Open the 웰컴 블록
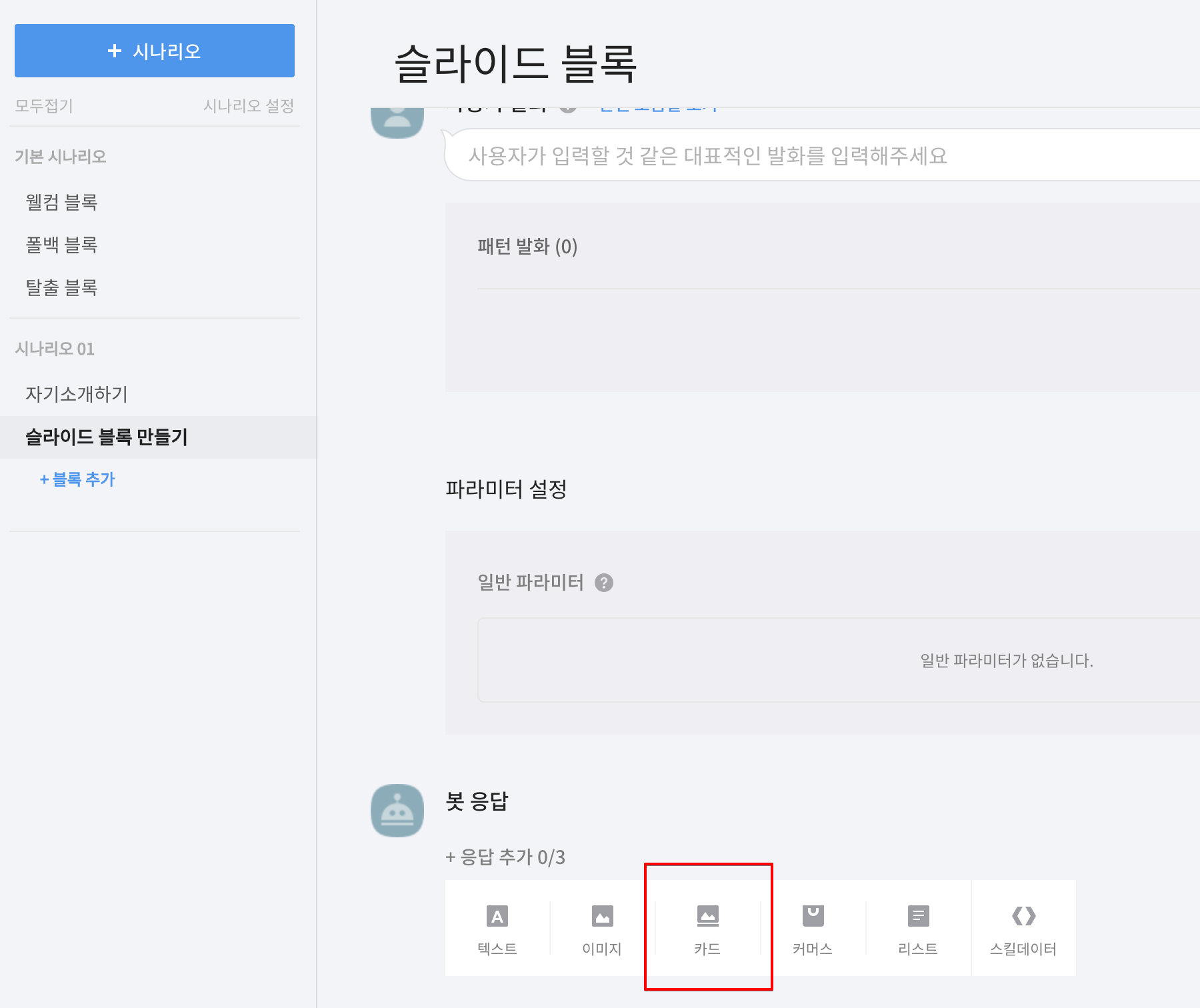This screenshot has height=1008, width=1200. coord(61,202)
